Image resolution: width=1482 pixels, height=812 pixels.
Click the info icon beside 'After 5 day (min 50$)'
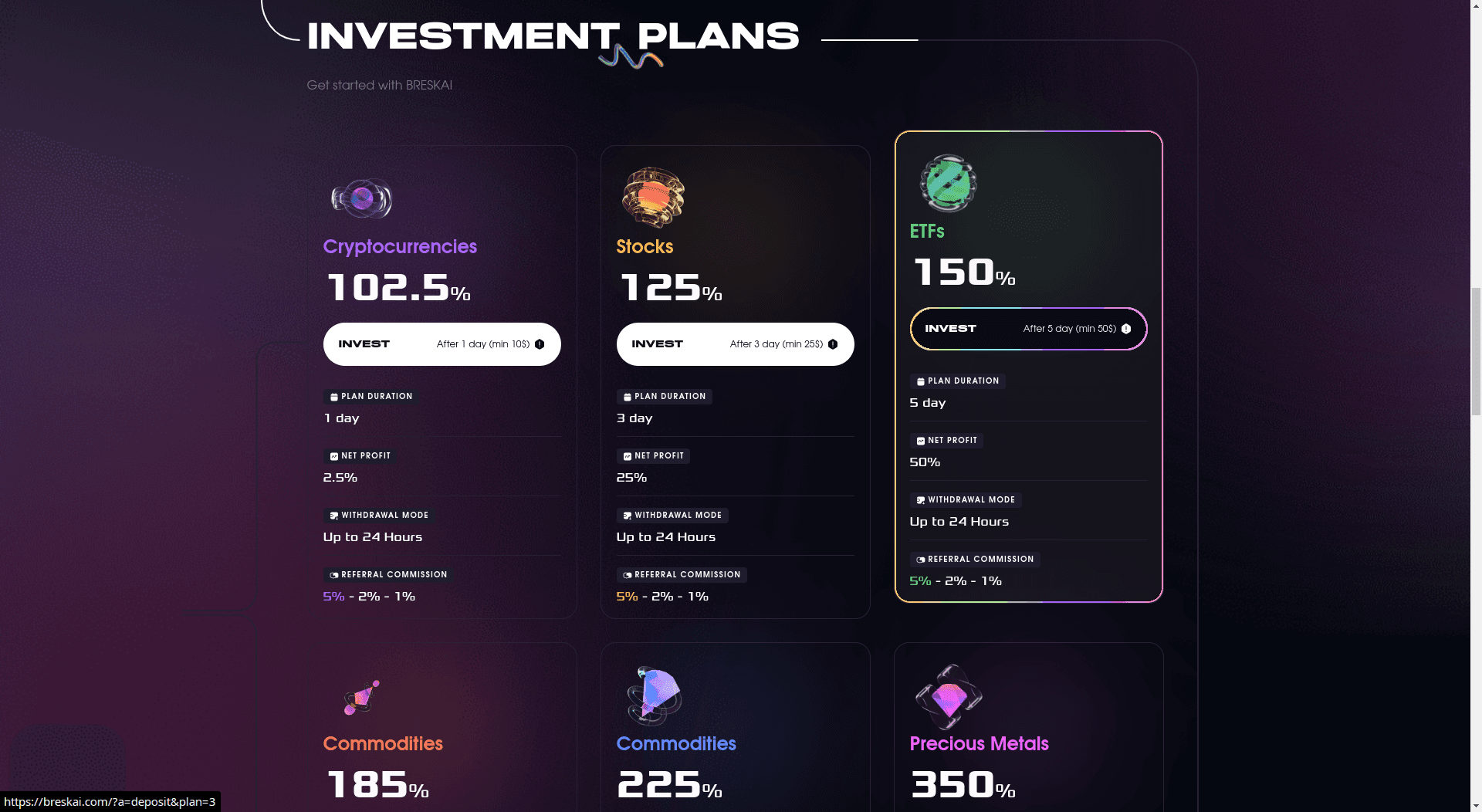click(1127, 328)
